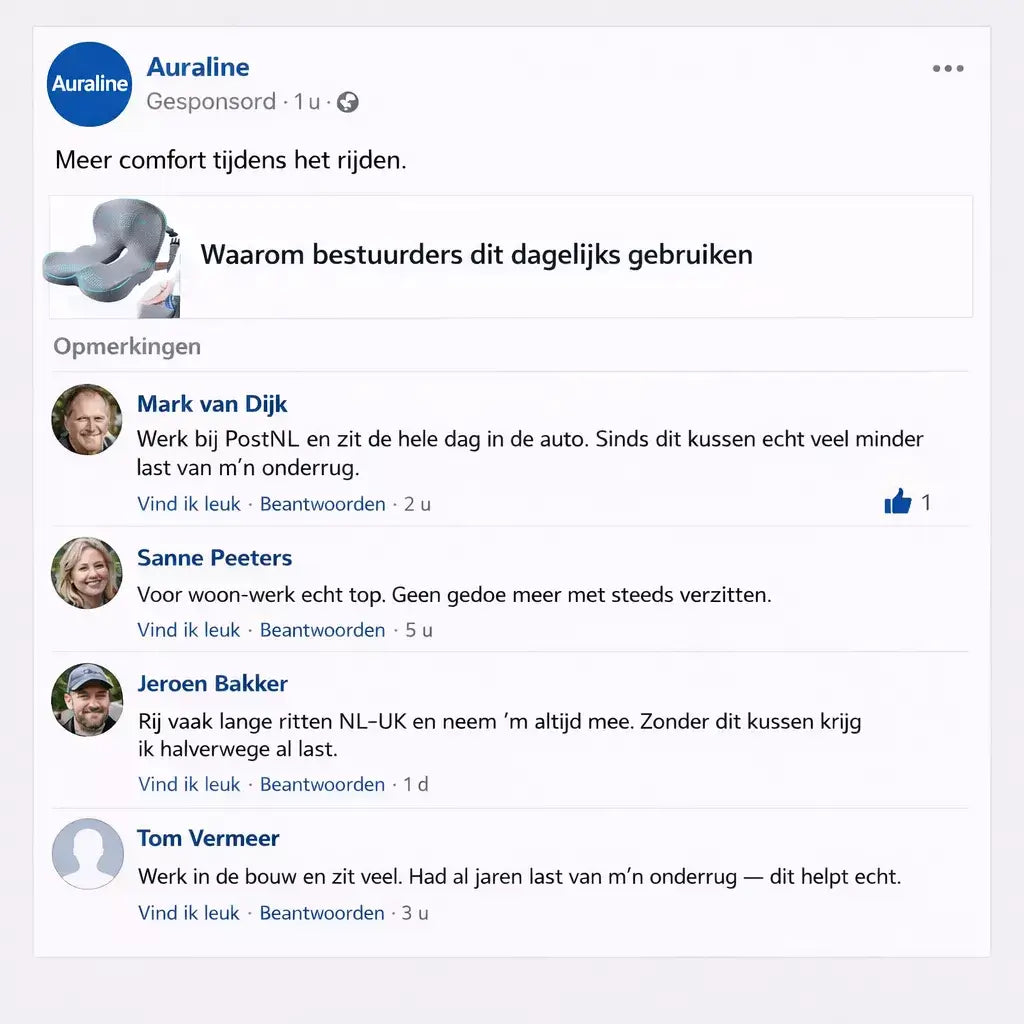Viewport: 1024px width, 1024px height.
Task: Like Sanne Peeters' comment
Action: point(189,630)
